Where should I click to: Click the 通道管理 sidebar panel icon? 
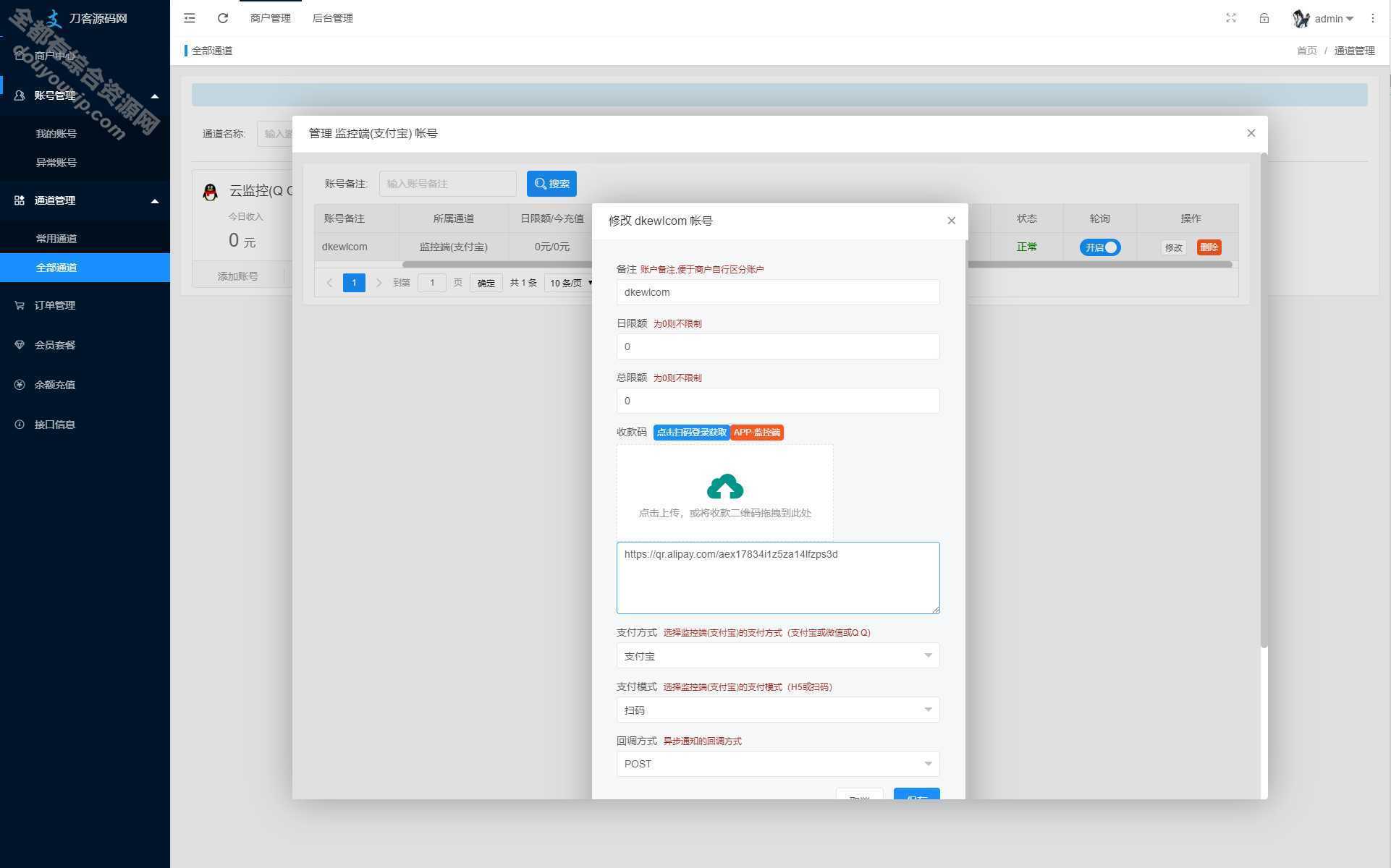click(18, 199)
